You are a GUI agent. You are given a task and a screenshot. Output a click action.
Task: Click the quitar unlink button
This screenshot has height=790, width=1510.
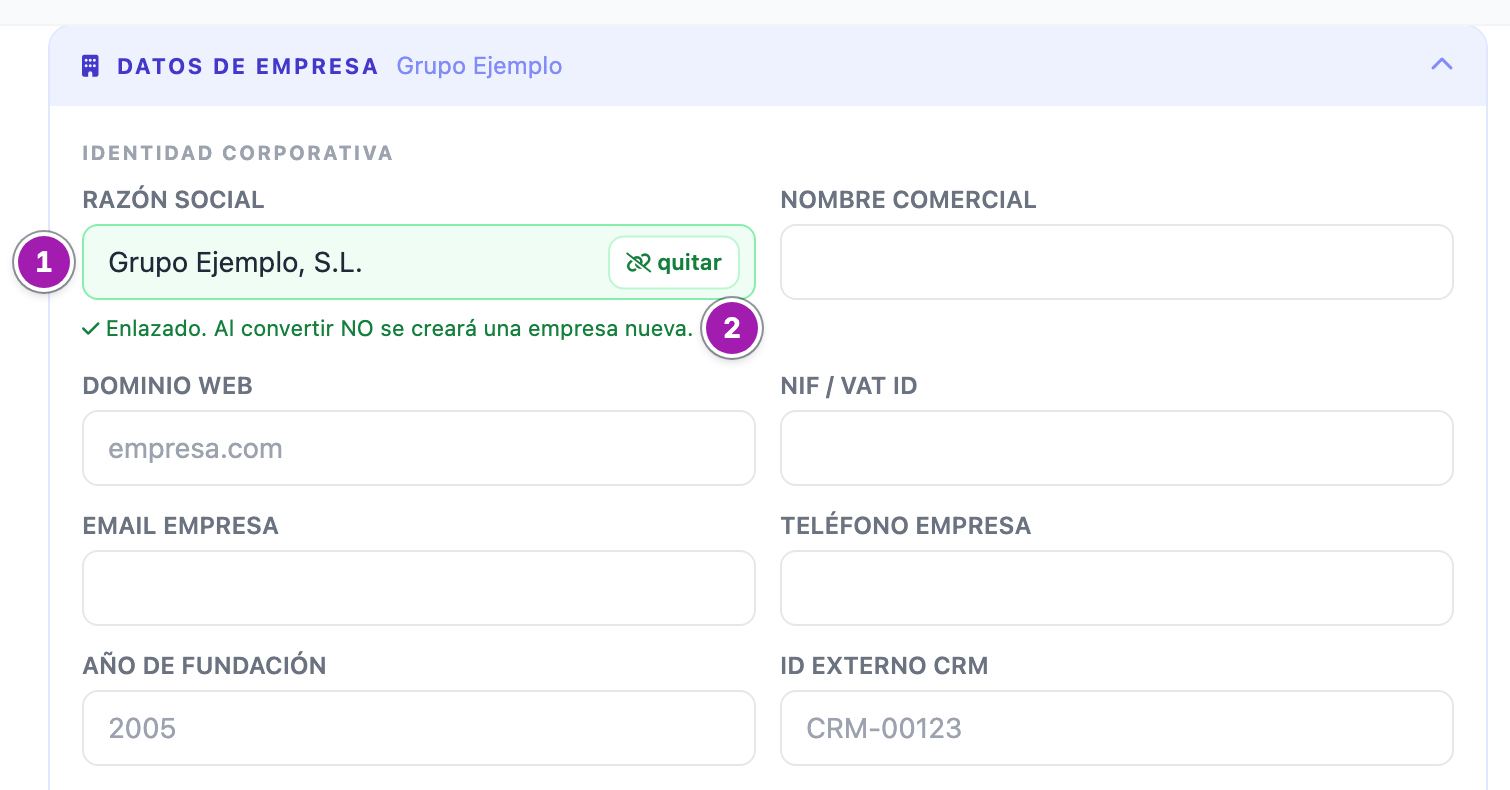(674, 263)
